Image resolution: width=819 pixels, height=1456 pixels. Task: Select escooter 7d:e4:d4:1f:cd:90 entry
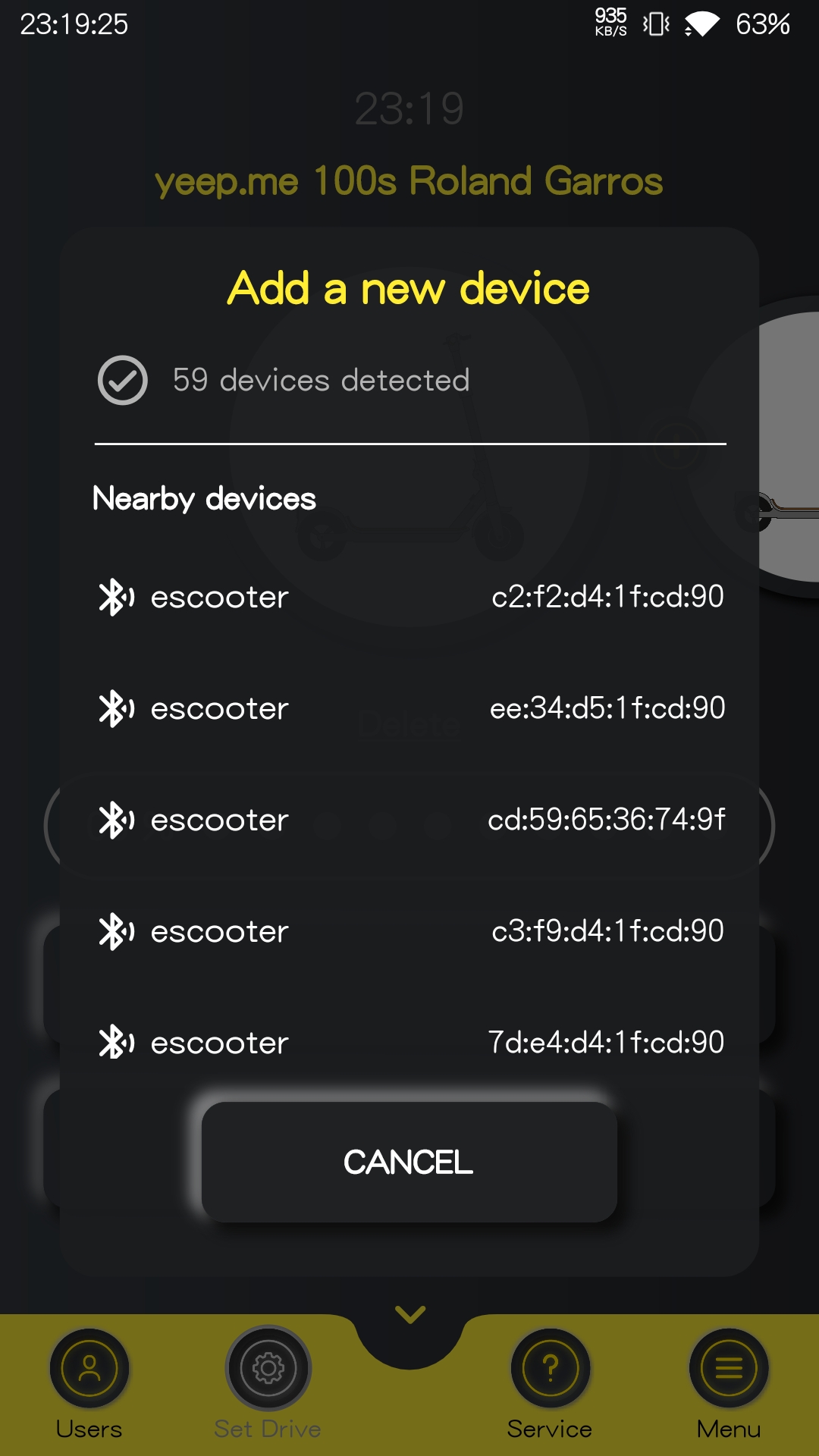click(409, 1042)
